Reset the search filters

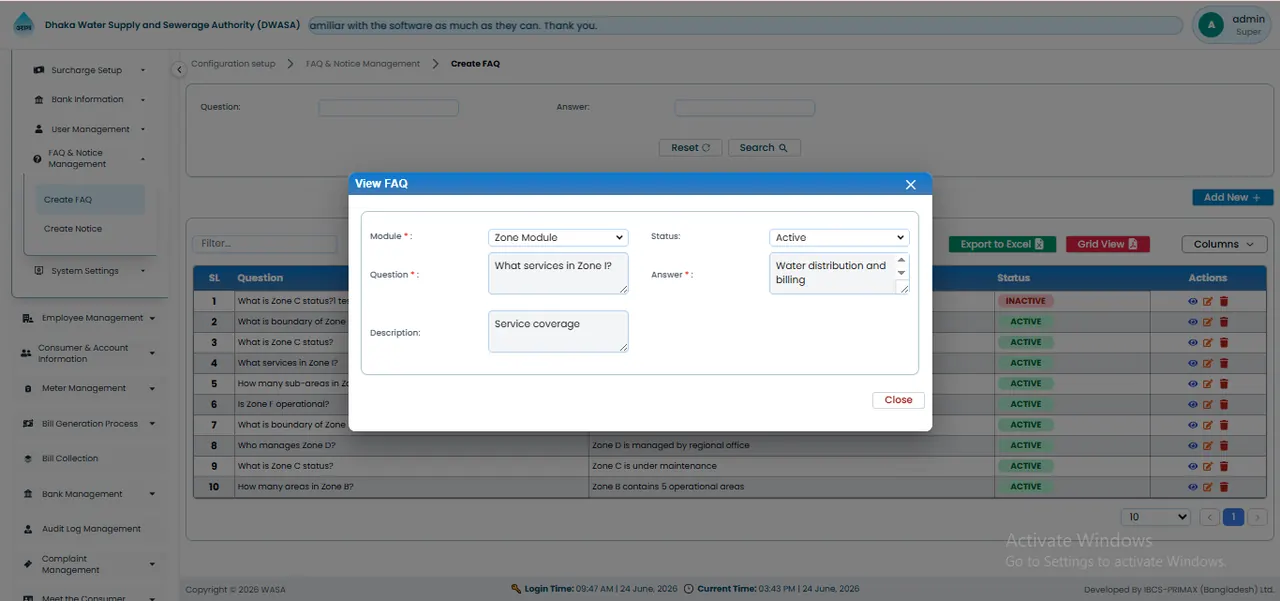tap(690, 148)
